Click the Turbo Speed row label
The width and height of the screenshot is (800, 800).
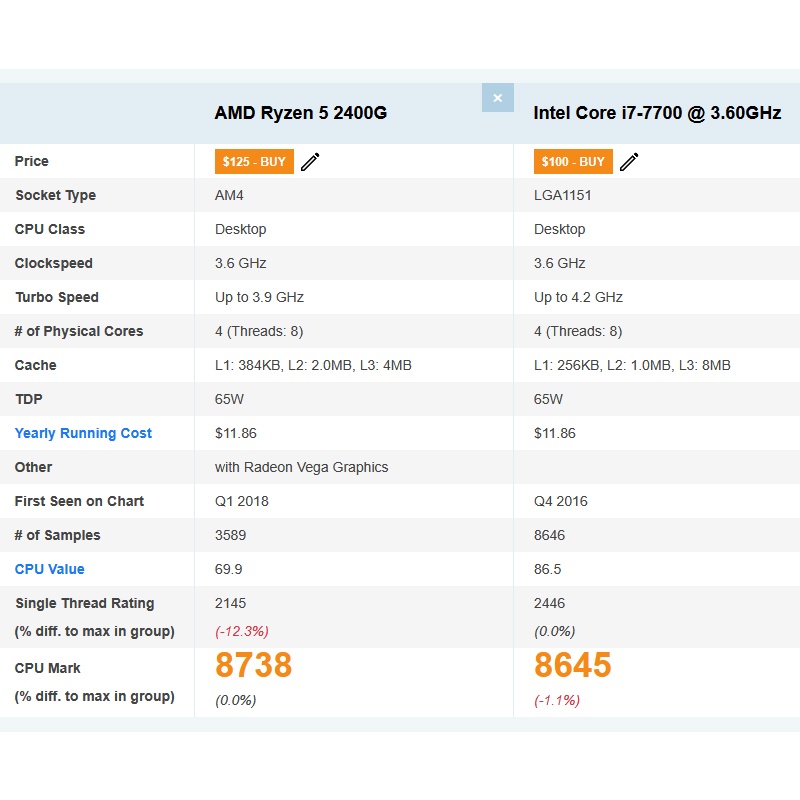pos(57,297)
